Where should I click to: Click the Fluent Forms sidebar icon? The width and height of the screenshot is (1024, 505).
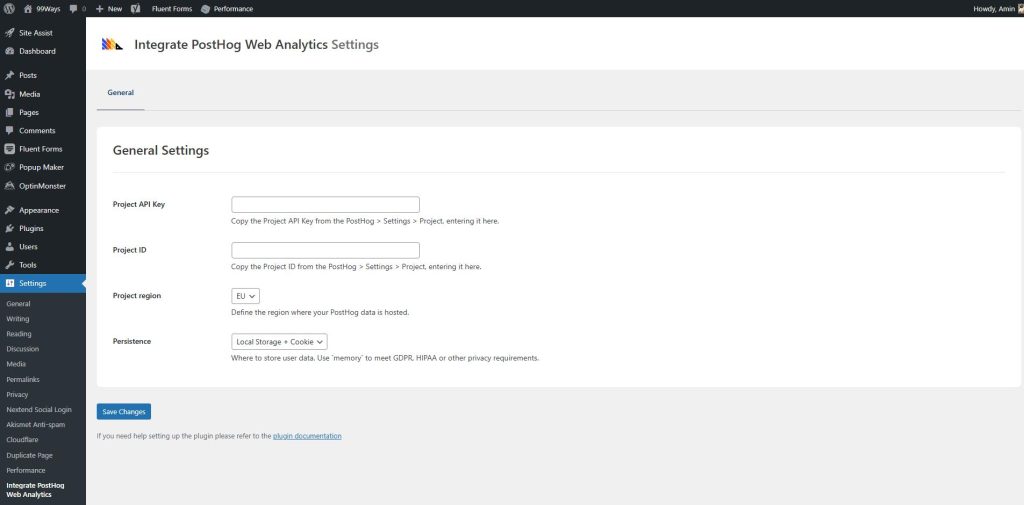point(9,149)
